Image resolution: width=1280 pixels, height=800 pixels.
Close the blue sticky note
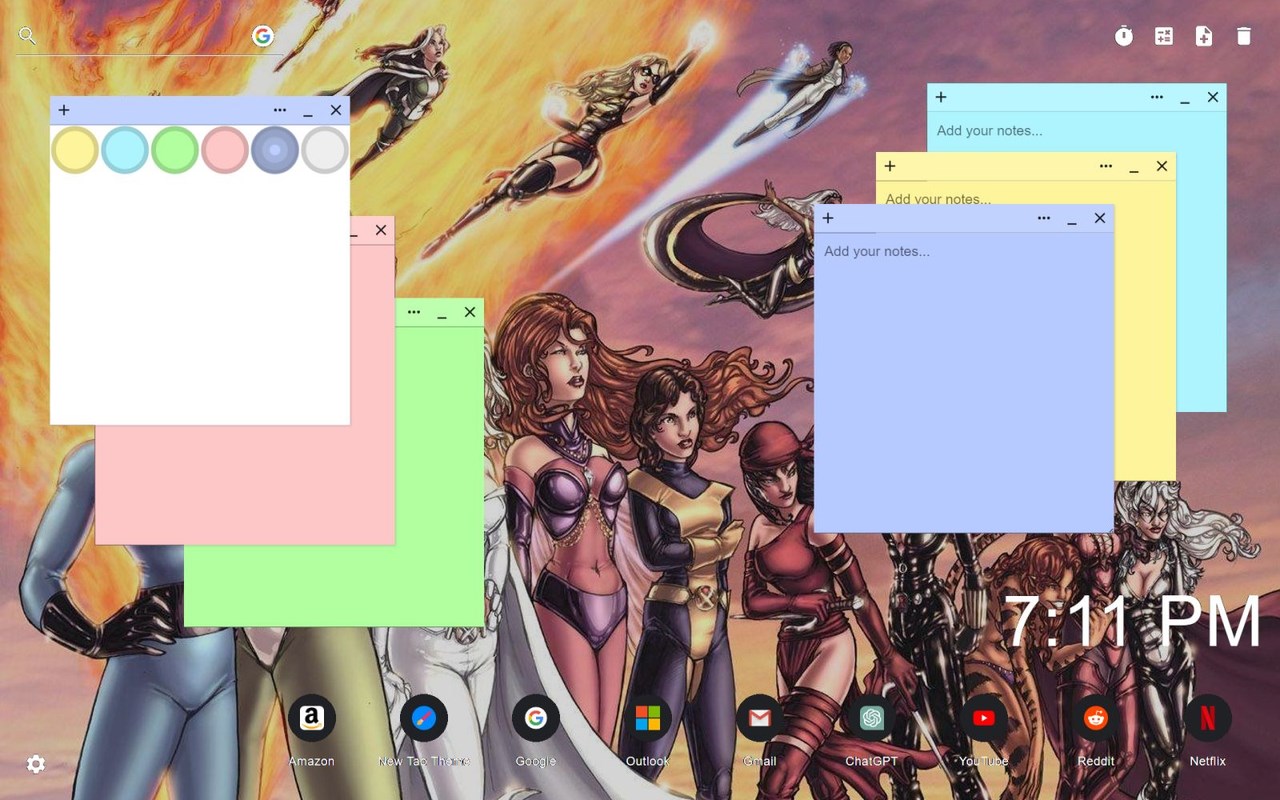click(1100, 218)
